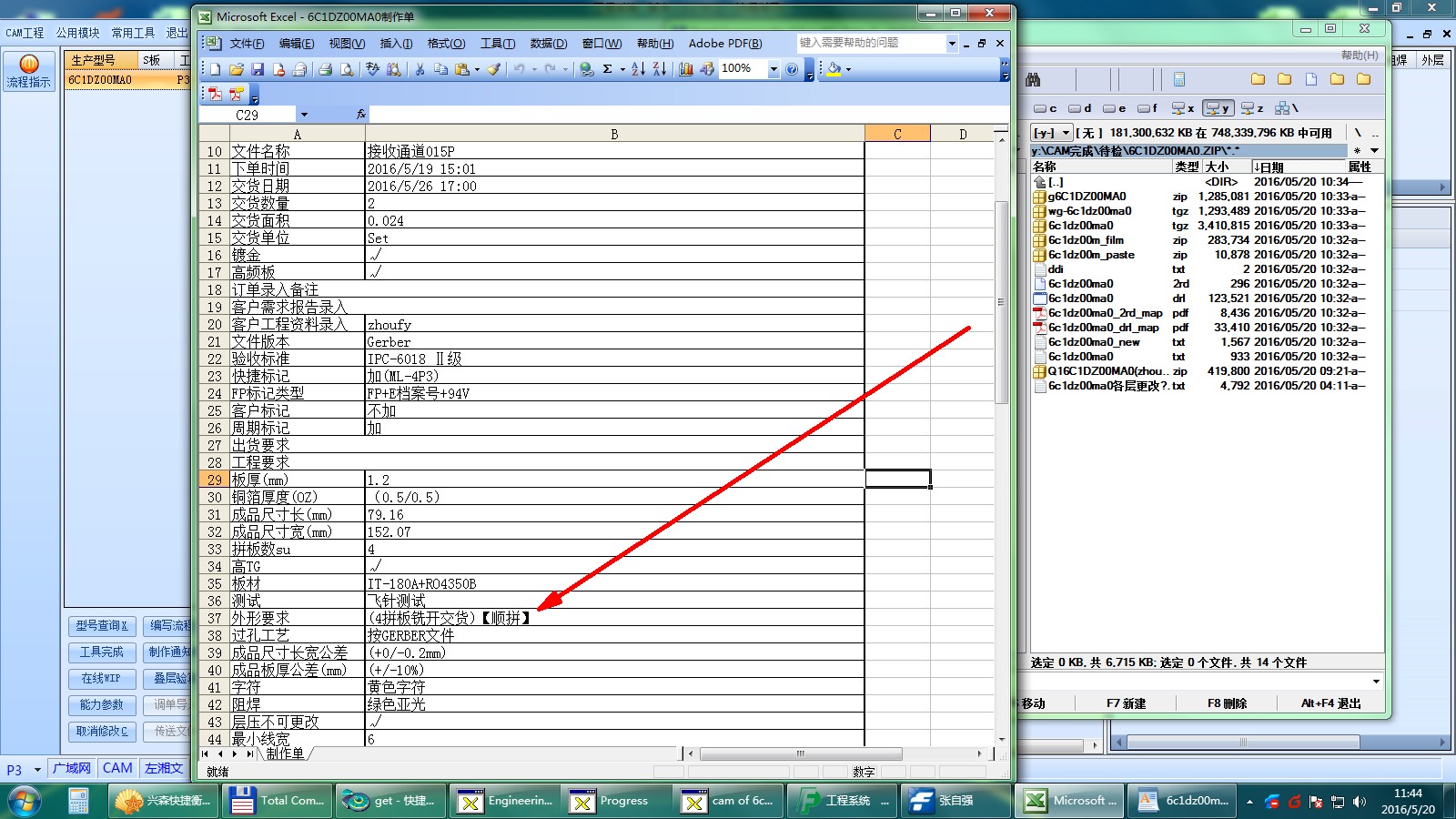
Task: Click the second Adobe PDF email icon
Action: (x=237, y=94)
